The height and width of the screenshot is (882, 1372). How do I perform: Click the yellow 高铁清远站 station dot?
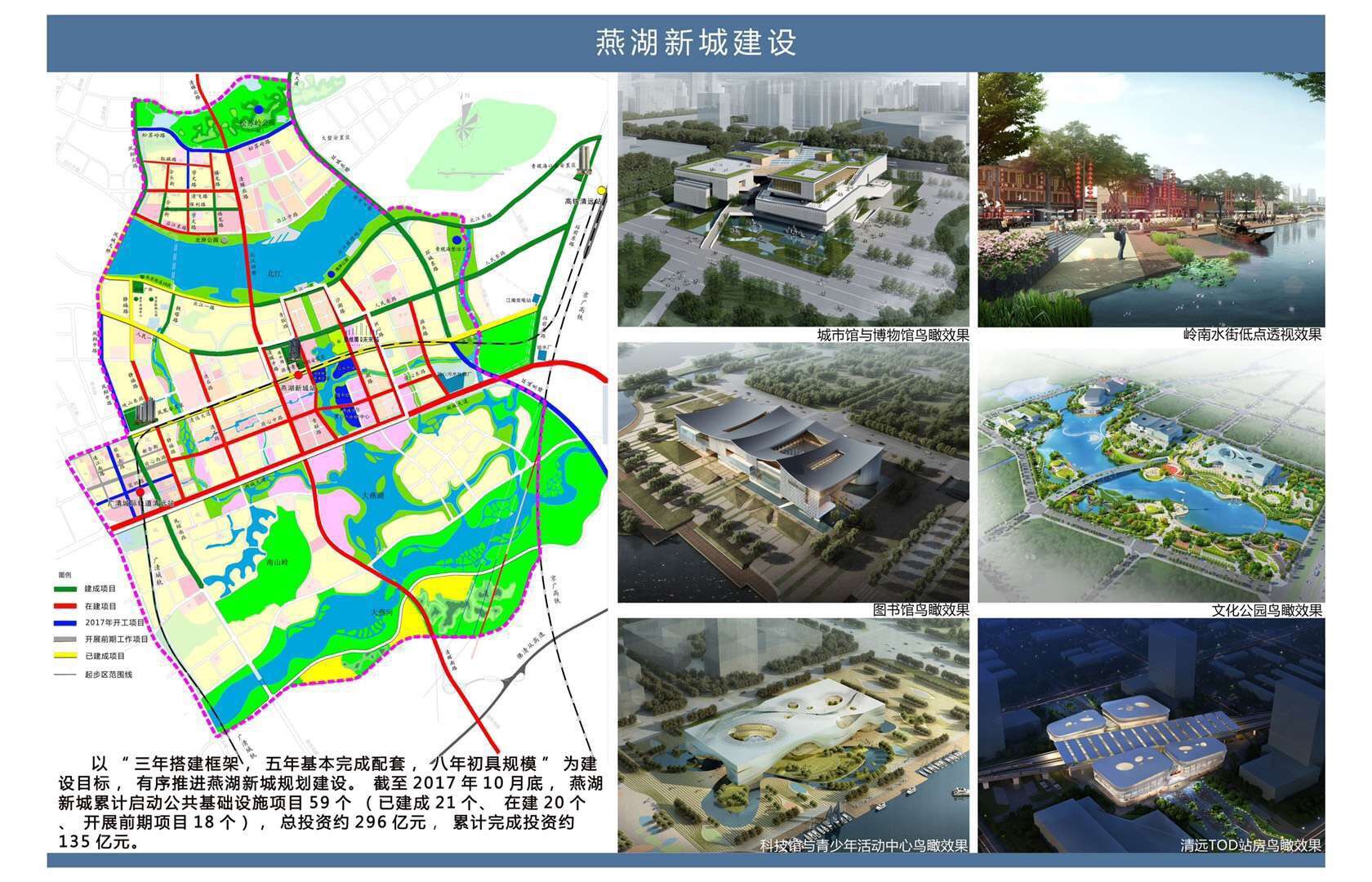point(602,190)
